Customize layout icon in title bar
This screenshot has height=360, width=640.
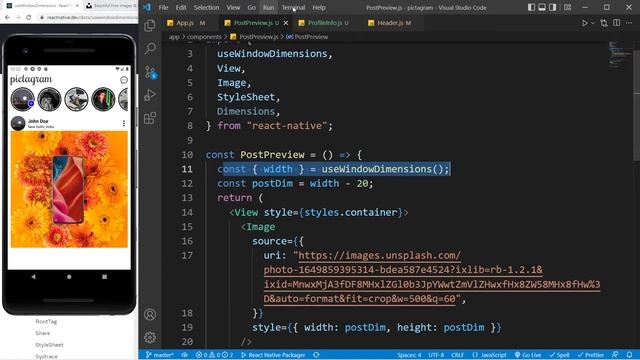567,7
